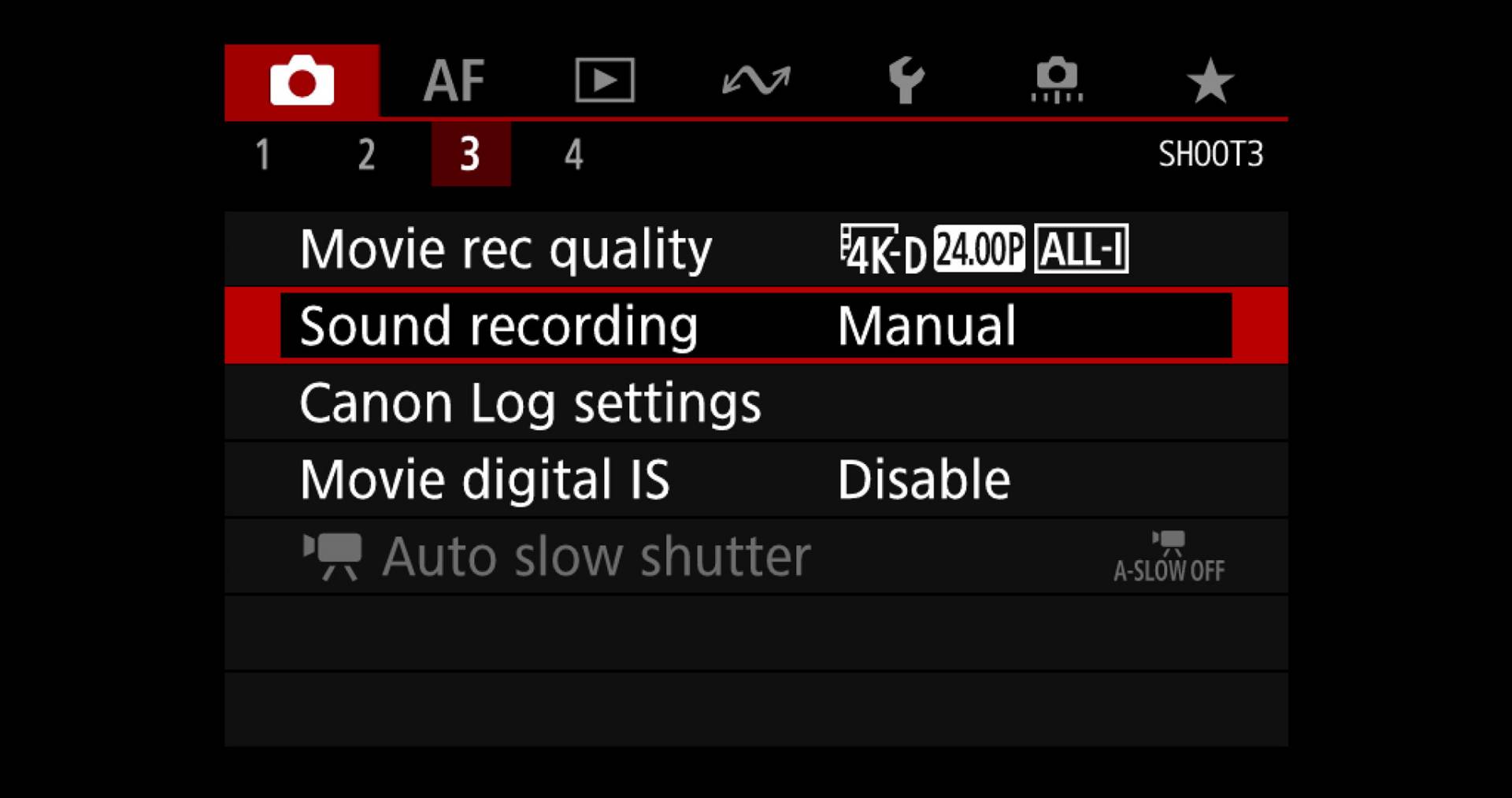The width and height of the screenshot is (1512, 798).
Task: Go to shooting page 1
Action: pyautogui.click(x=263, y=154)
